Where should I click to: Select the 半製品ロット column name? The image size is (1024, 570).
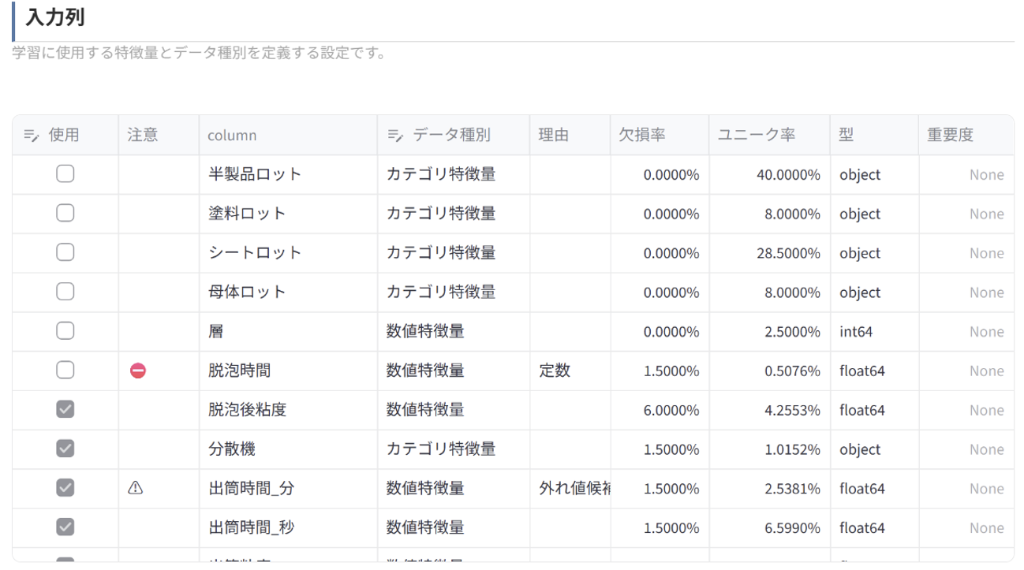(x=255, y=174)
